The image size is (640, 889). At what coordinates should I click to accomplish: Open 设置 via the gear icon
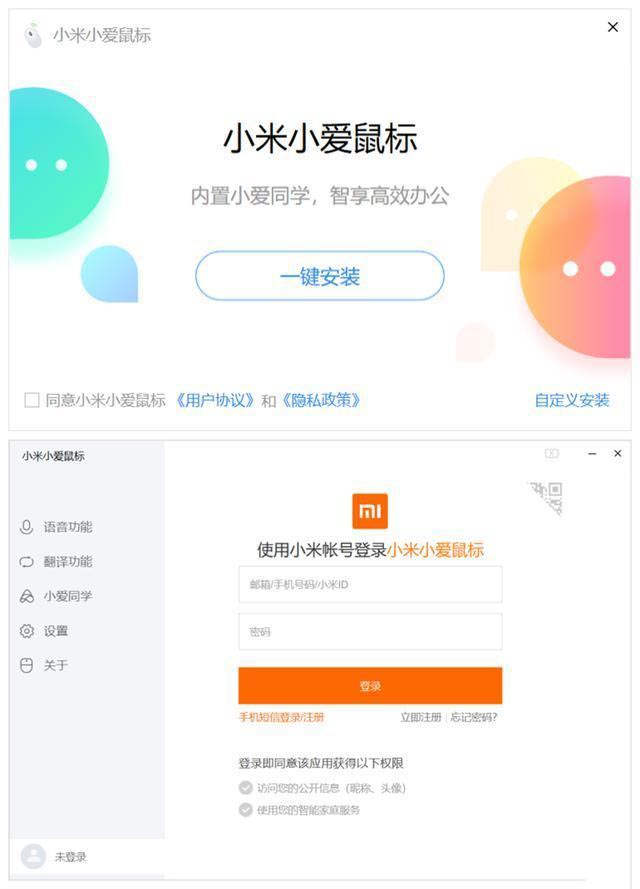27,631
